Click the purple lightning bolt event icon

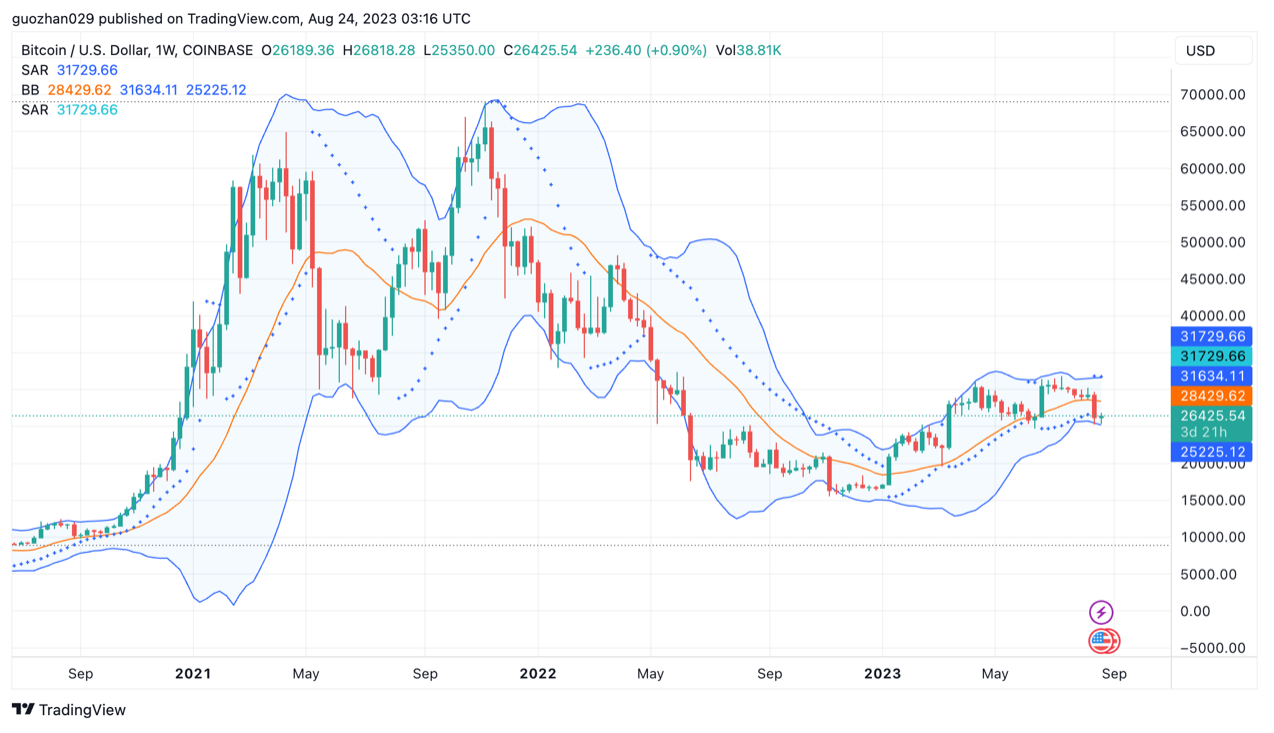pyautogui.click(x=1100, y=612)
